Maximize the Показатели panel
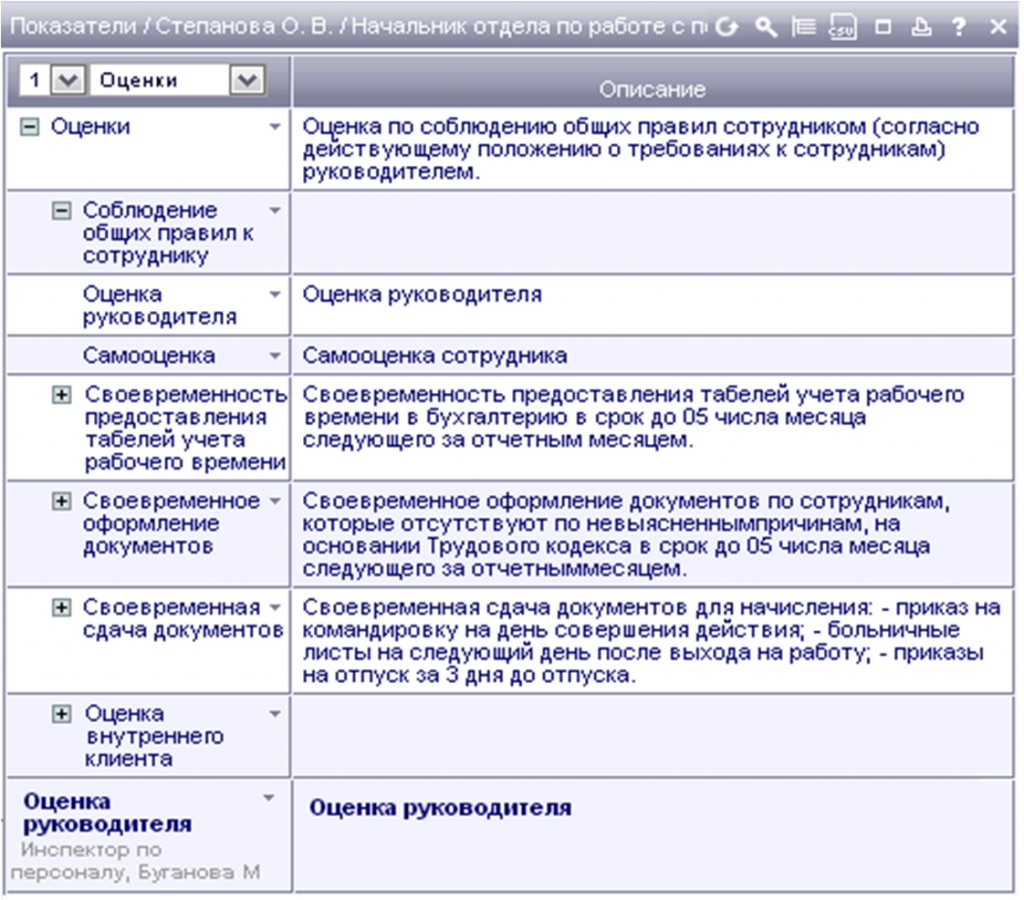Screen dimensions: 1024x900 click(x=883, y=27)
